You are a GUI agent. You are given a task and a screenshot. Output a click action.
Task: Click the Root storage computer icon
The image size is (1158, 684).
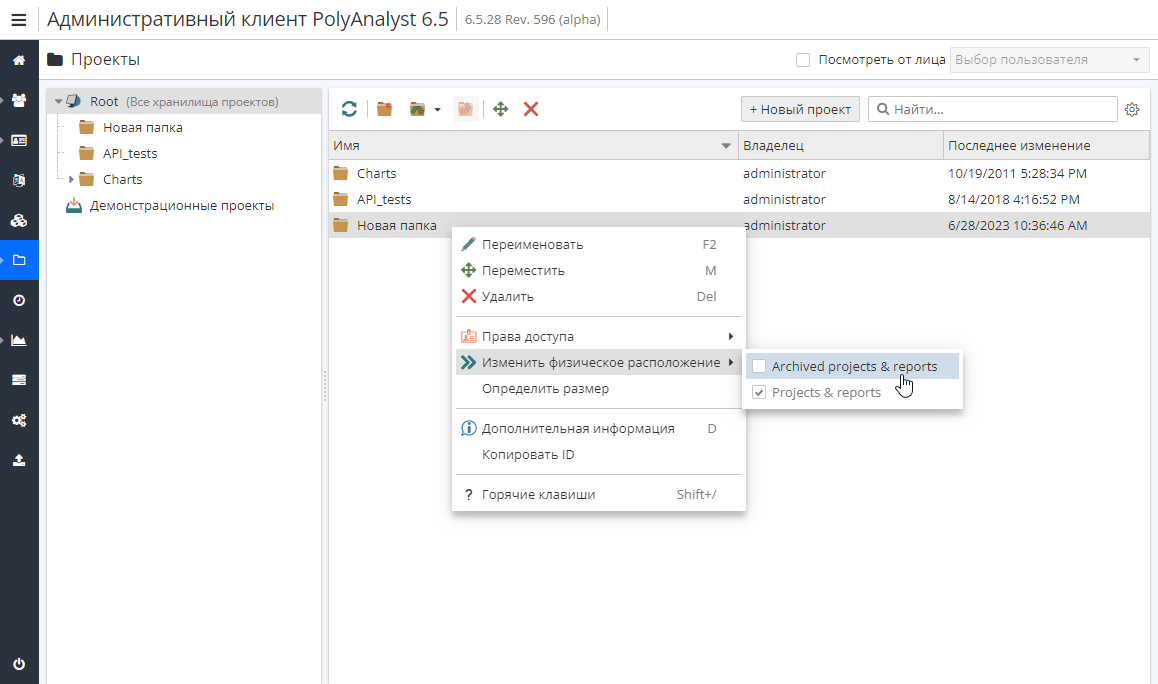tap(73, 101)
